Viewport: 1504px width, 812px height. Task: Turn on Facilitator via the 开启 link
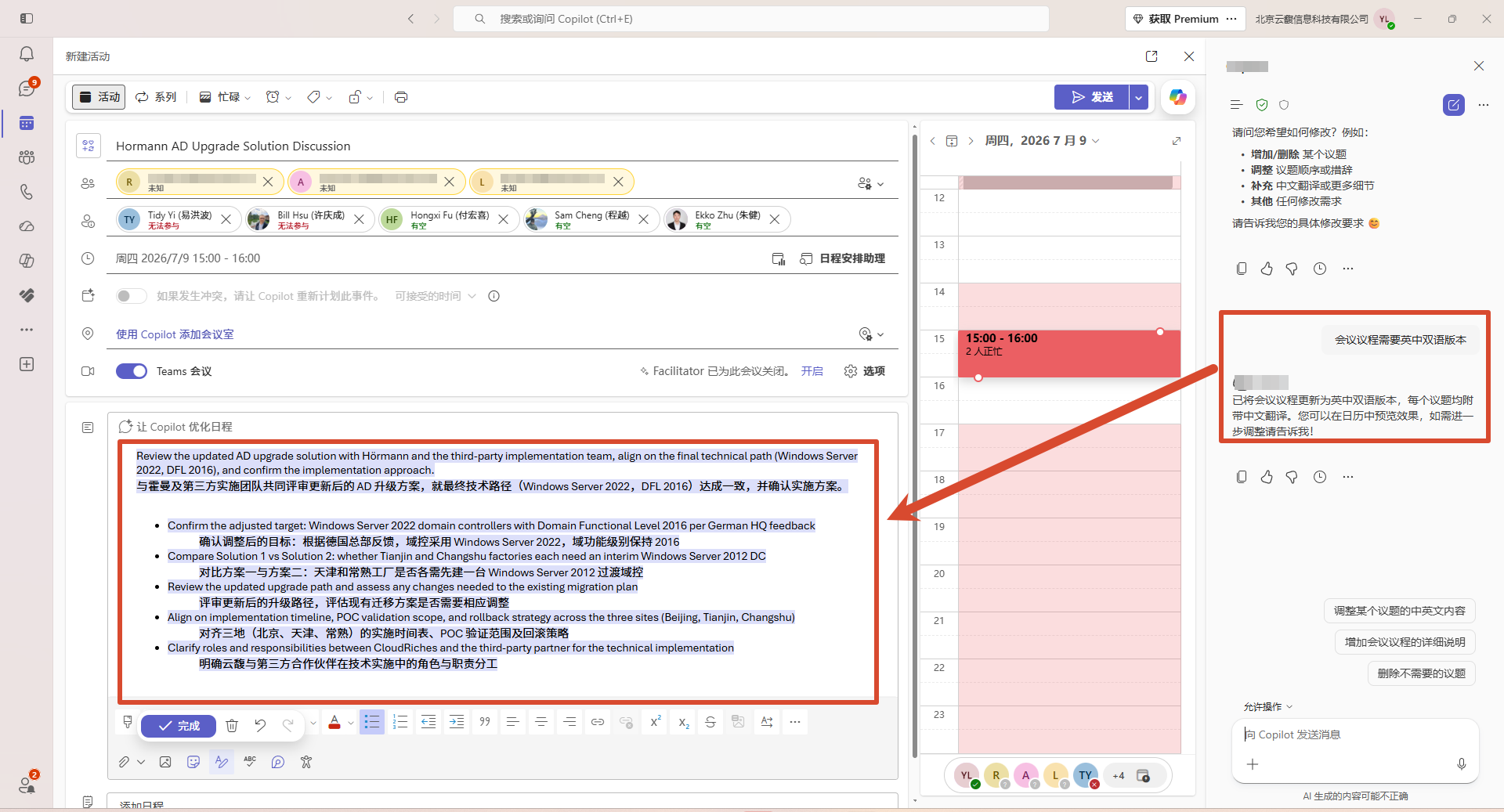pos(812,371)
